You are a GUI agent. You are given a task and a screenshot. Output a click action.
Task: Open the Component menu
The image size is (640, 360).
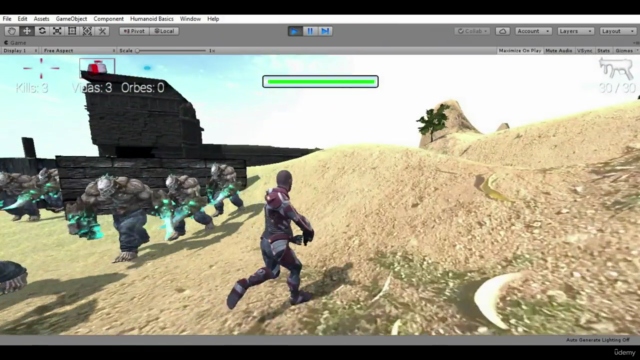109,19
